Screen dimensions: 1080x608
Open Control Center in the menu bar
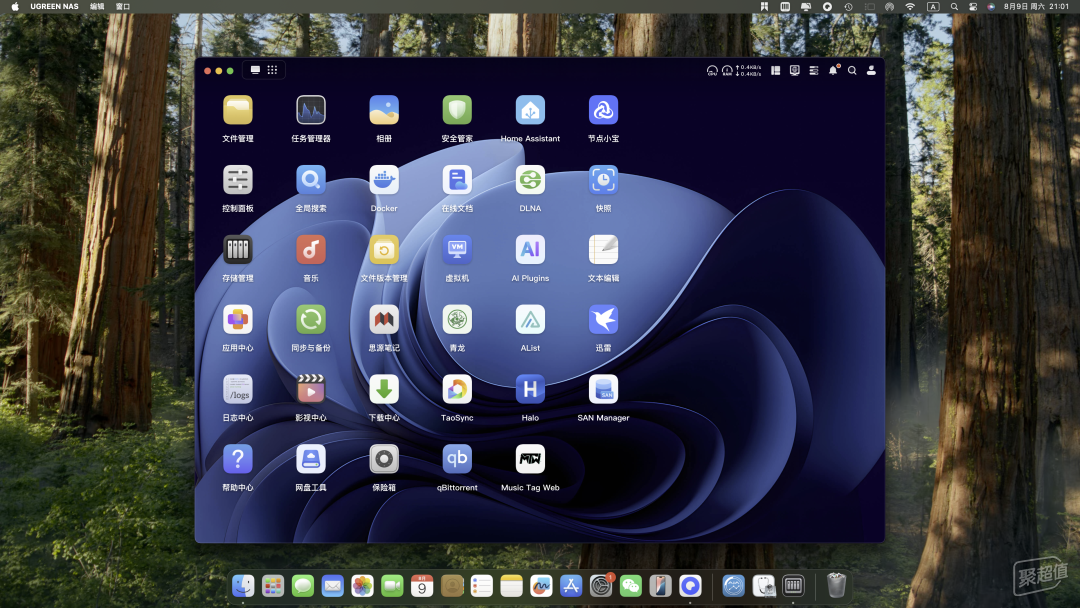pyautogui.click(x=973, y=6)
